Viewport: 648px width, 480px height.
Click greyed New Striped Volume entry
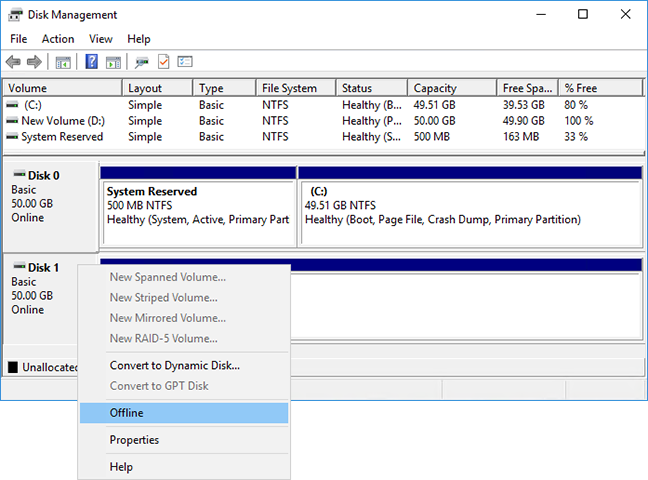(x=184, y=298)
